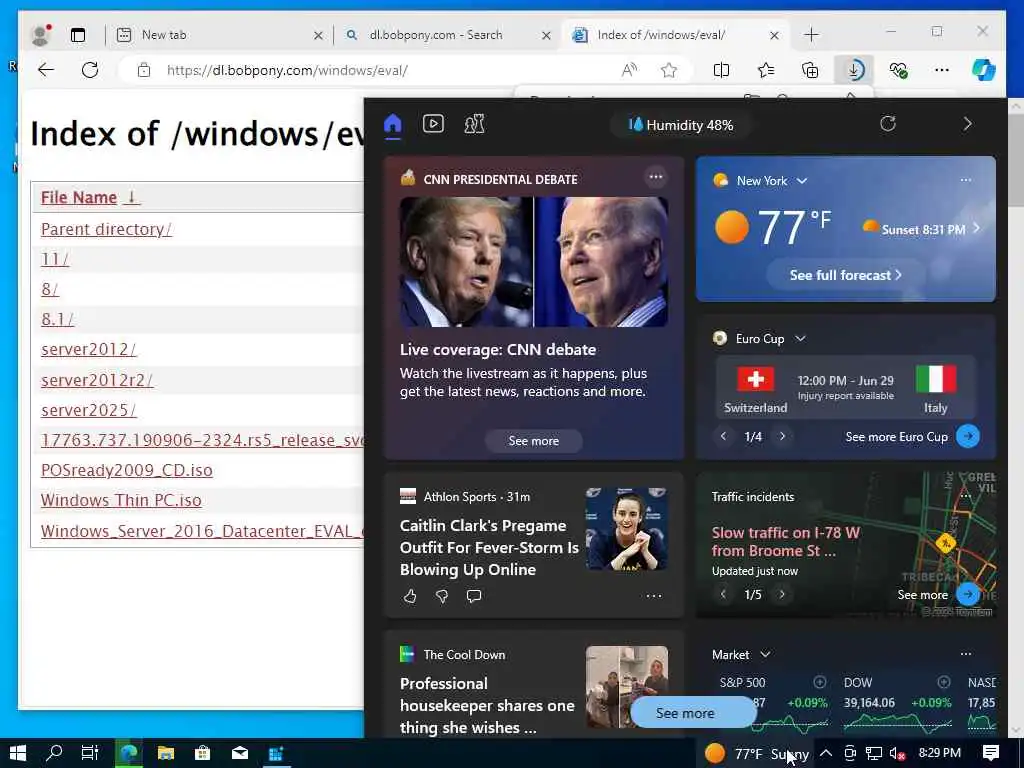Dislike the Caitlin Clark article
Image resolution: width=1024 pixels, height=768 pixels.
click(442, 596)
